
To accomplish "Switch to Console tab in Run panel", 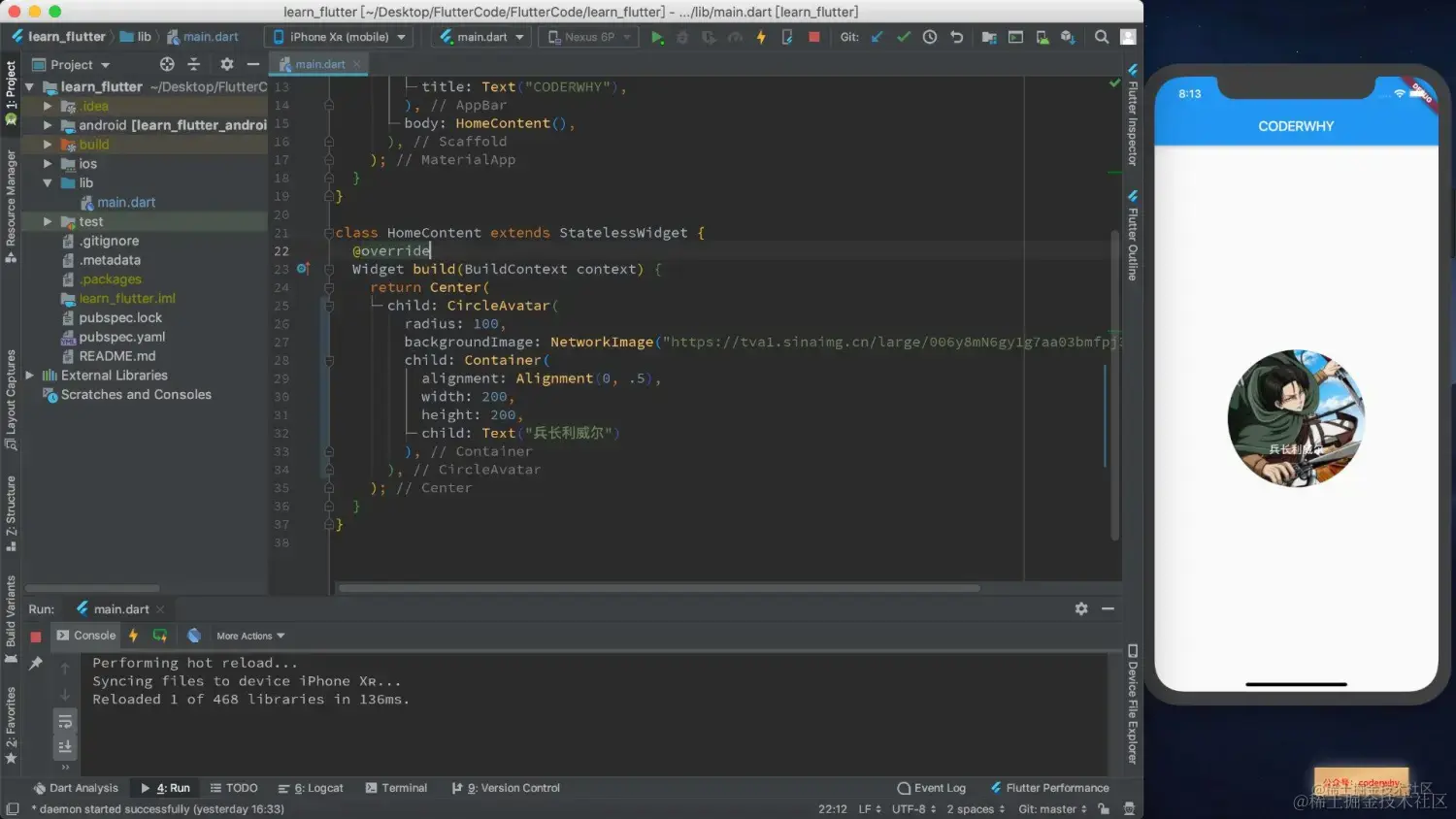I will (85, 636).
